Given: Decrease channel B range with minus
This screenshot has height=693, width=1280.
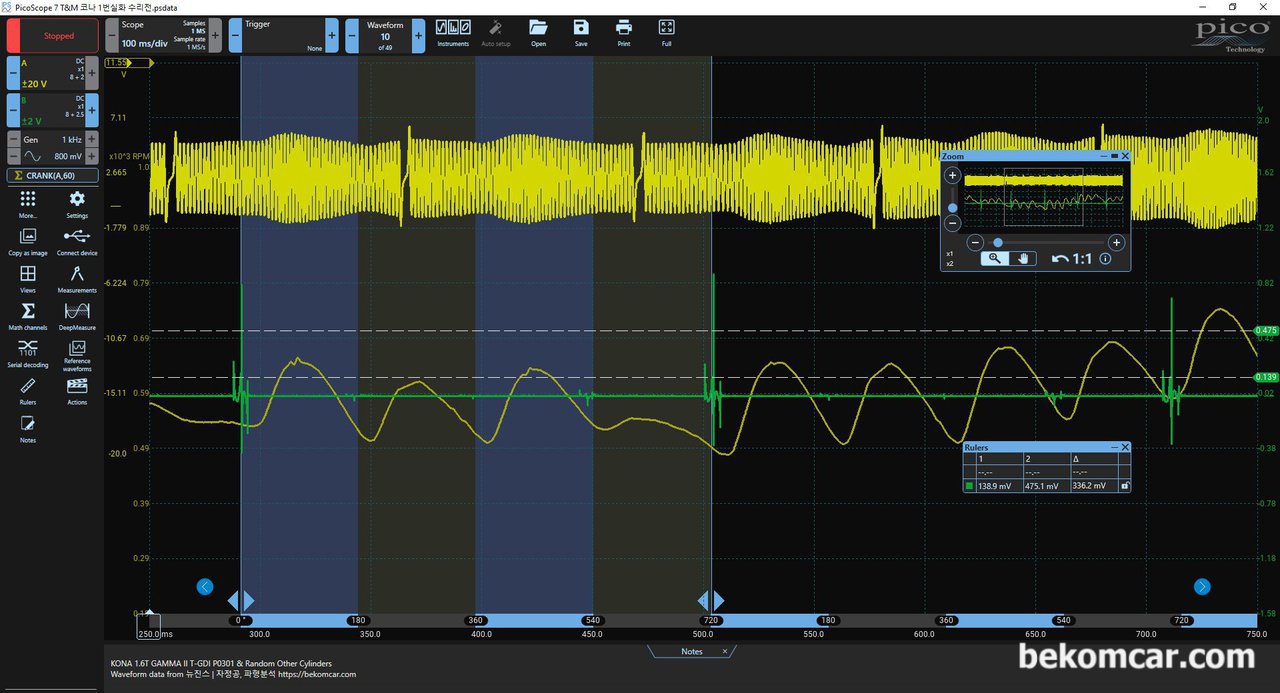Looking at the screenshot, I should (x=12, y=110).
